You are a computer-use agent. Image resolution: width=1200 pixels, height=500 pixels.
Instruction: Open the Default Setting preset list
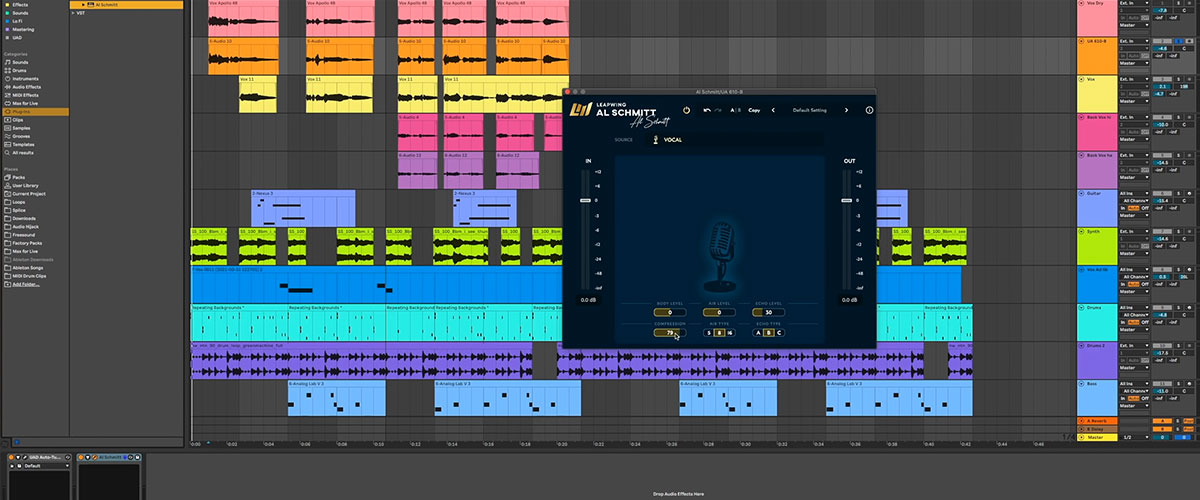[811, 110]
